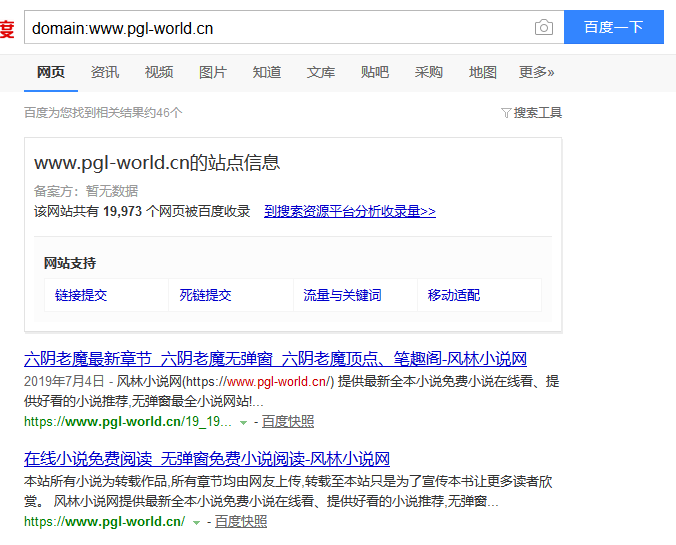Viewport: 676px width, 545px height.
Task: Click the 链接提交 link
Action: 81,295
